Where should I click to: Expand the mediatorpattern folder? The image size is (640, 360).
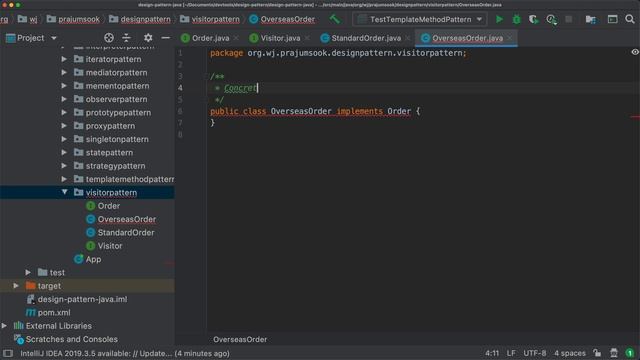pos(64,73)
